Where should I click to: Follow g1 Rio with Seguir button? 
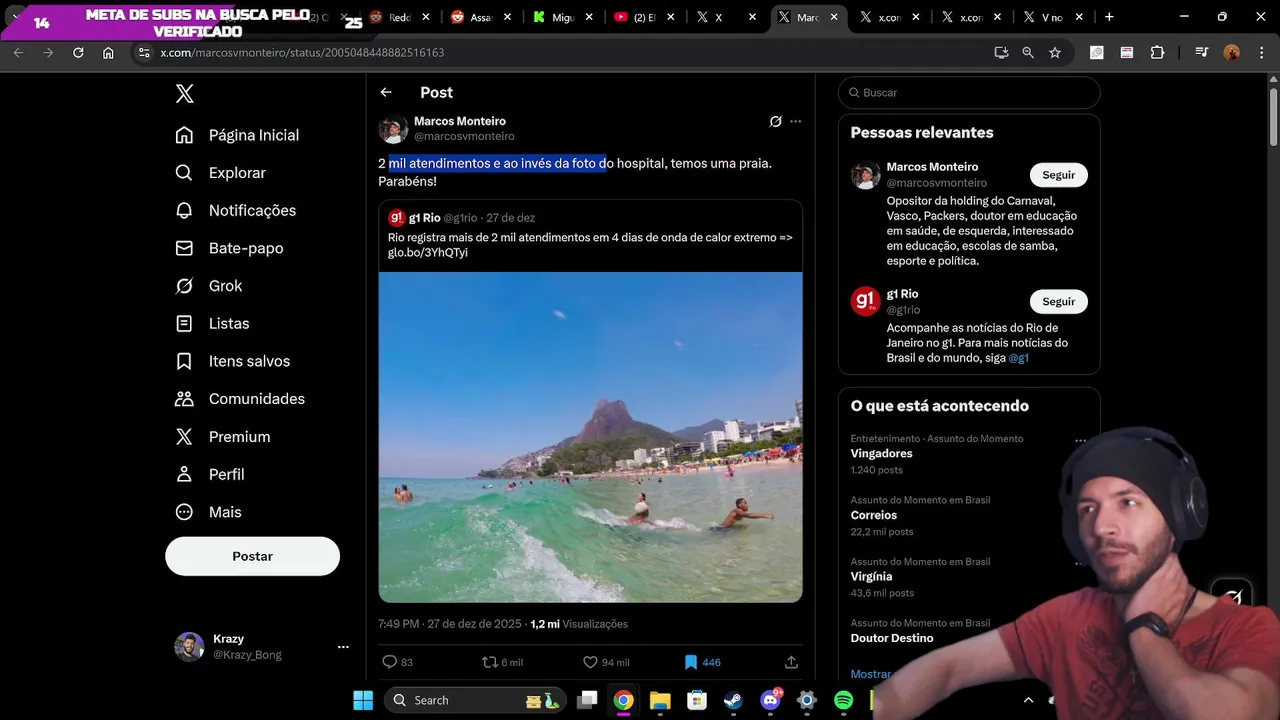[x=1058, y=302]
